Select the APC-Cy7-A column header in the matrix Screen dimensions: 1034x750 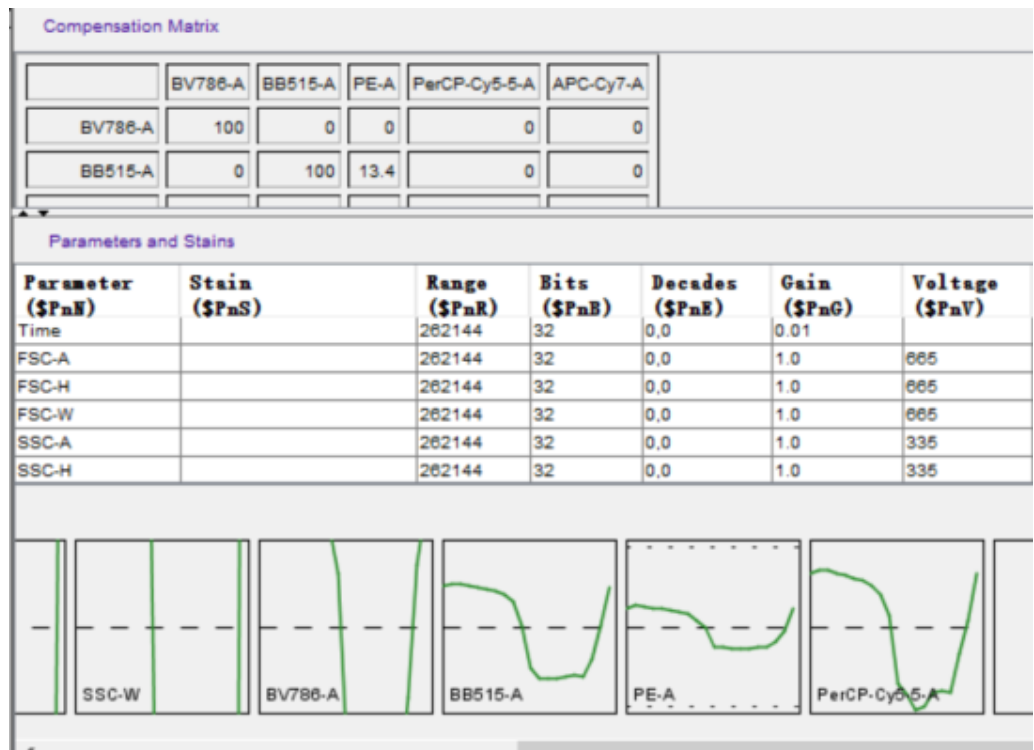pyautogui.click(x=597, y=83)
